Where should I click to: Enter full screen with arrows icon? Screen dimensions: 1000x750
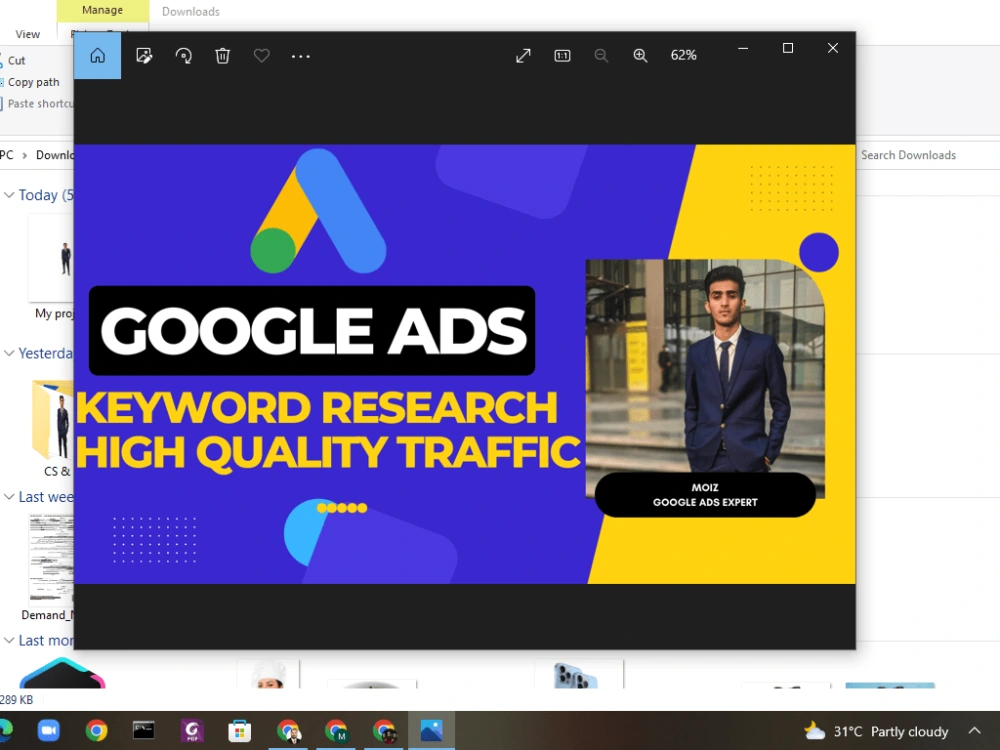523,55
